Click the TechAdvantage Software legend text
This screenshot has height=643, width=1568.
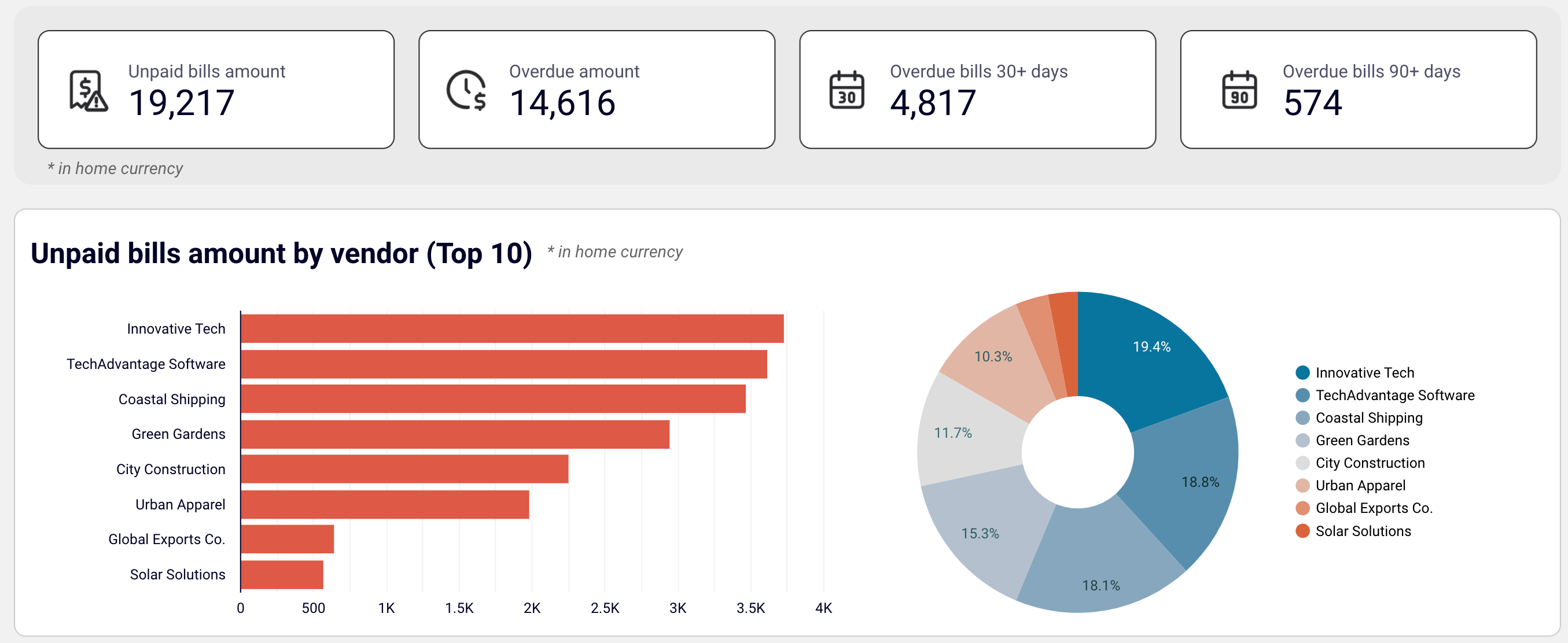pos(1395,395)
